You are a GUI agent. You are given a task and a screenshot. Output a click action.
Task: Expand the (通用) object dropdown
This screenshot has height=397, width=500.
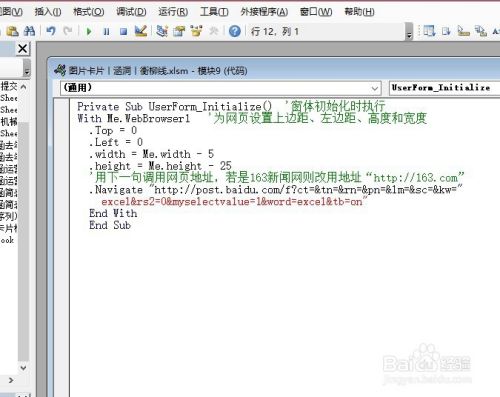pos(375,88)
